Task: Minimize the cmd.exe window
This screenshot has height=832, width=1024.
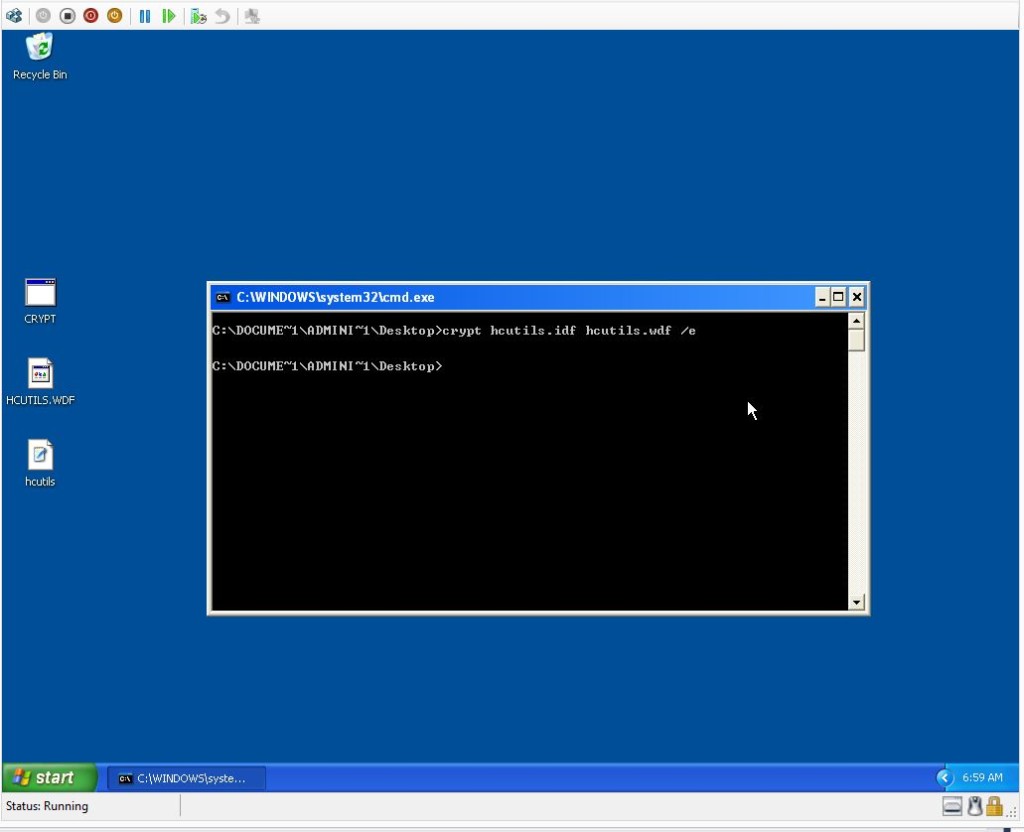Action: pyautogui.click(x=822, y=298)
